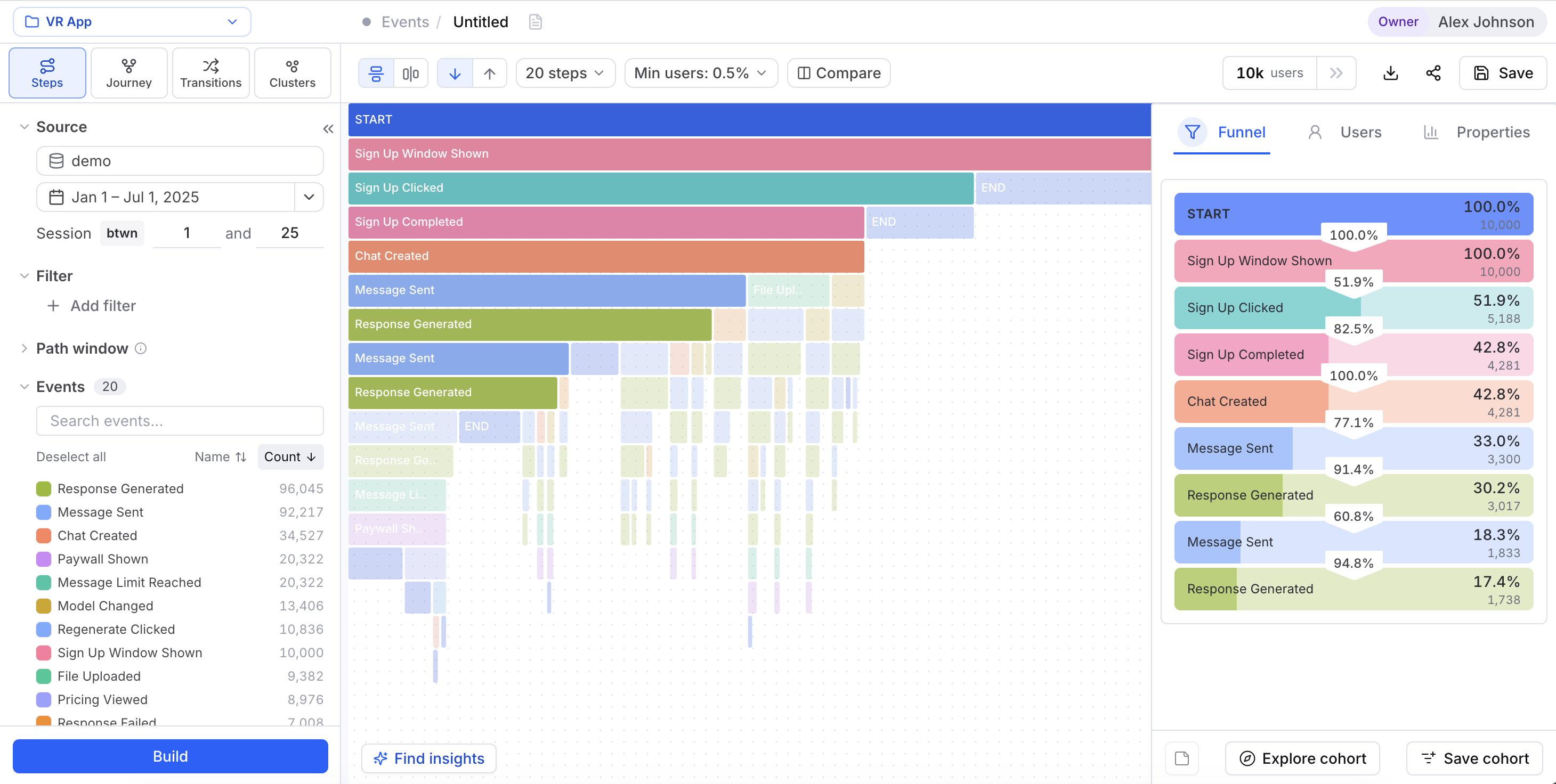Toggle the Paywall Shown event swatch
The image size is (1556, 784).
[x=44, y=559]
